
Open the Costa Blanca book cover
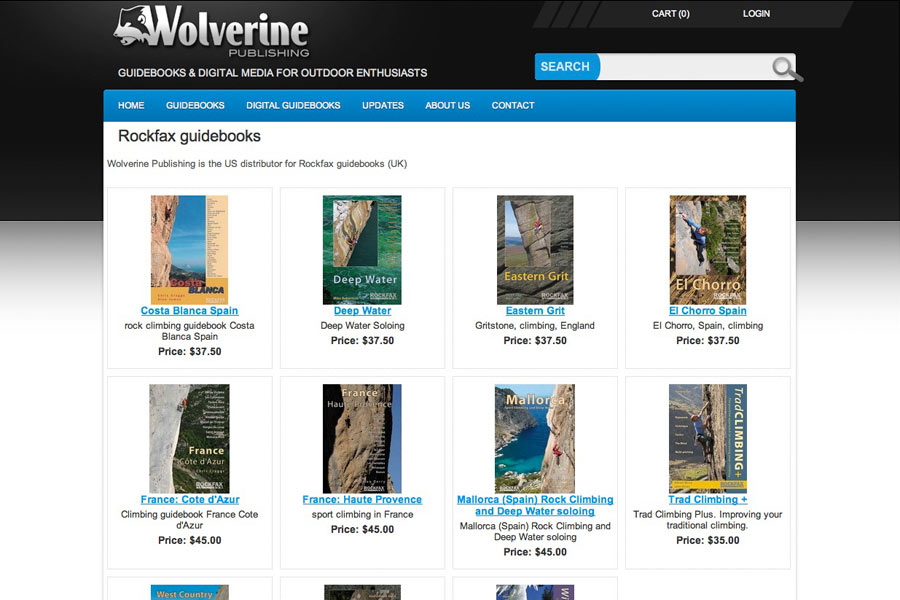click(189, 250)
